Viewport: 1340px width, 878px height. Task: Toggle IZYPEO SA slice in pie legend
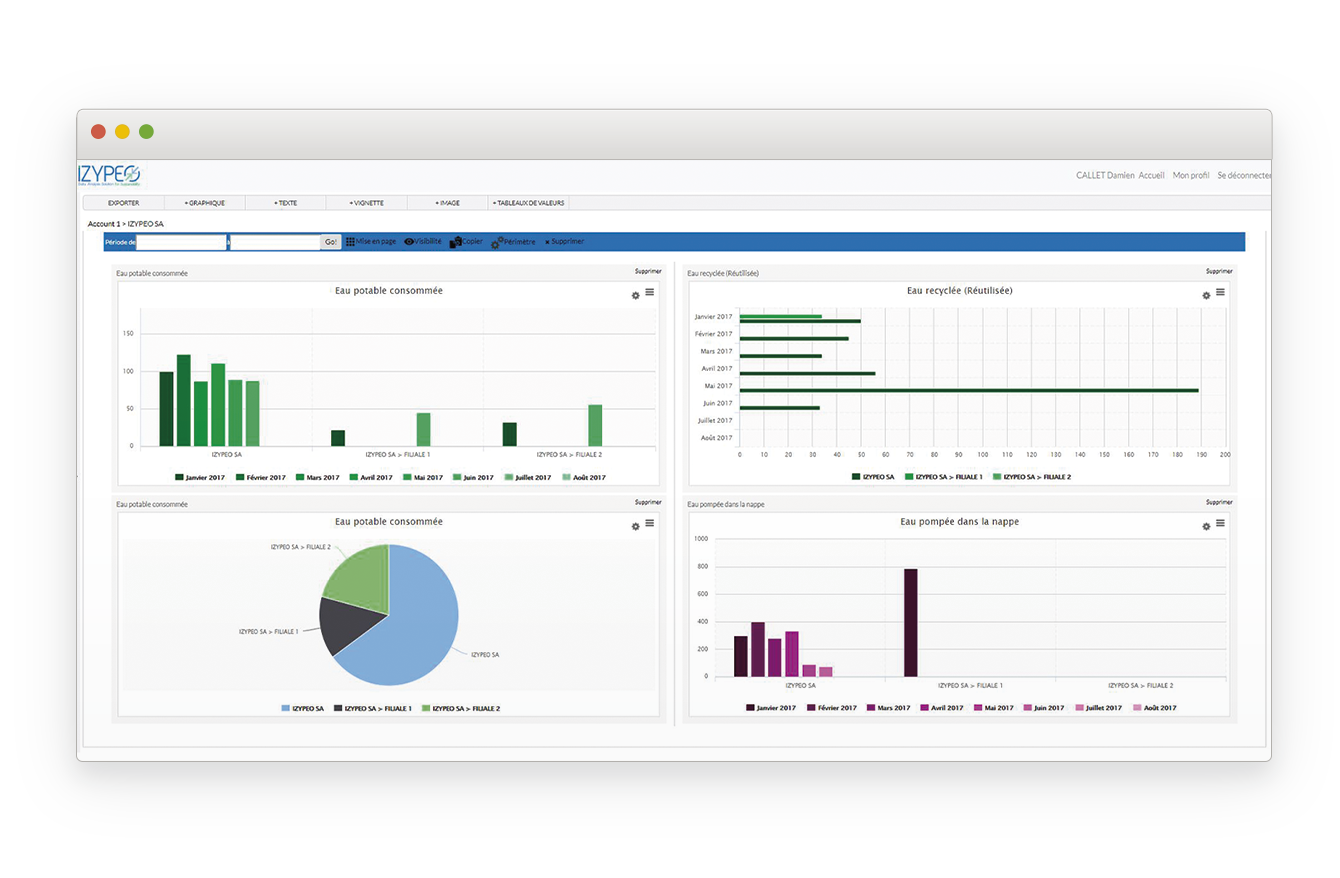click(302, 708)
